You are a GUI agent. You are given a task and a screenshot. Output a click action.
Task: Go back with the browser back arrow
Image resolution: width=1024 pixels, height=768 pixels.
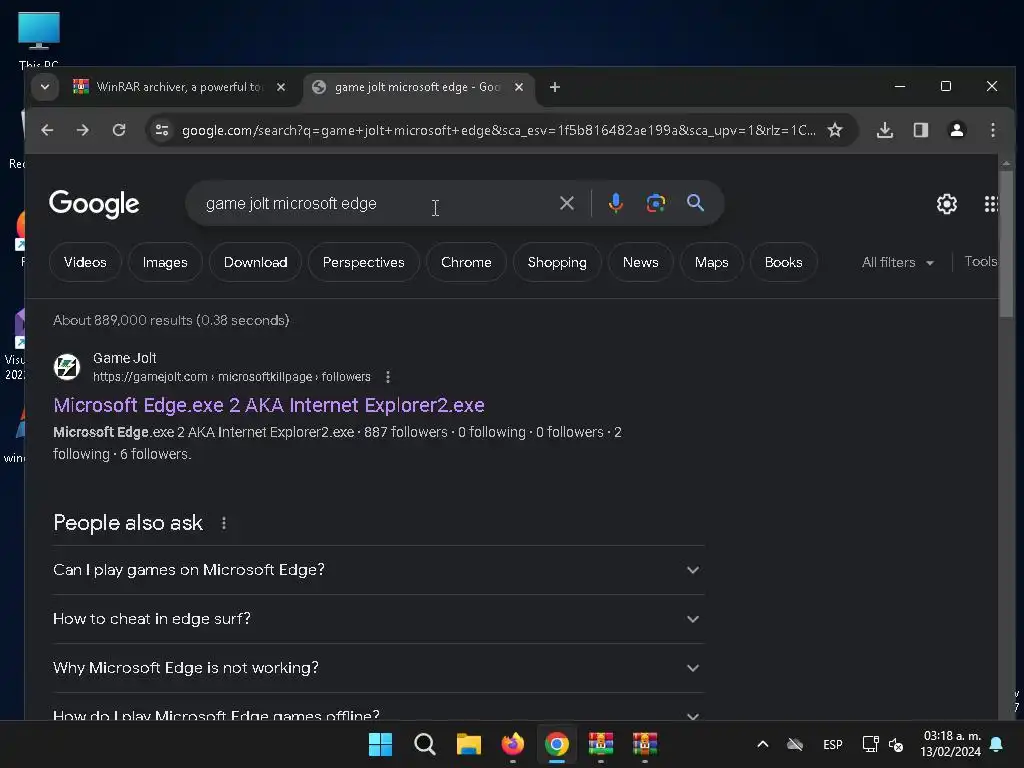coord(47,130)
